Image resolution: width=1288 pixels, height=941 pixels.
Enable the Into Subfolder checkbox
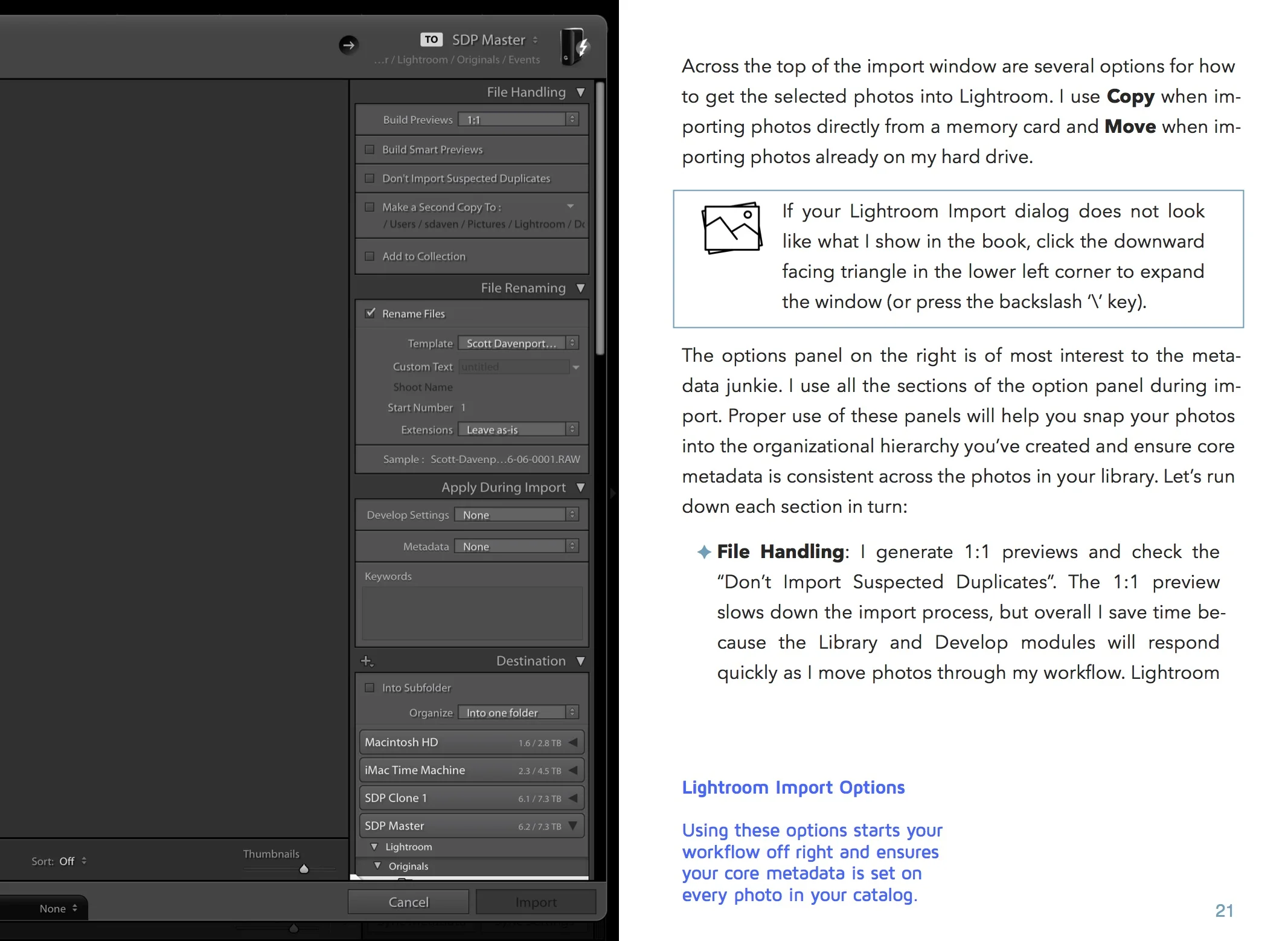(370, 687)
